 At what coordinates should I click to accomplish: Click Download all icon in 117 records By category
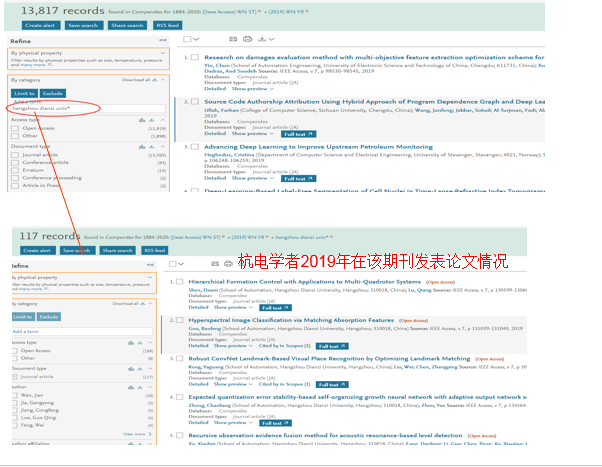(x=143, y=303)
